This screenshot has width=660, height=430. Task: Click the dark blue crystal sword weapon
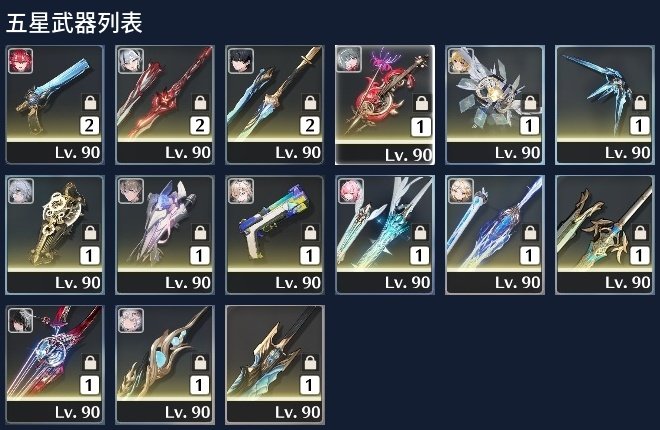point(495,235)
